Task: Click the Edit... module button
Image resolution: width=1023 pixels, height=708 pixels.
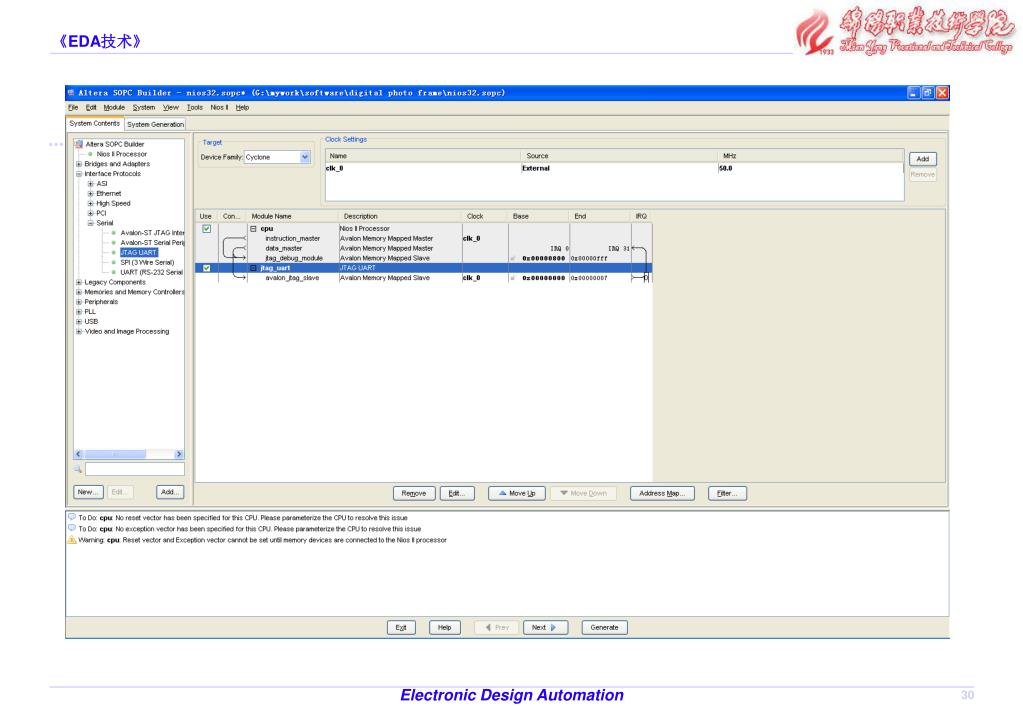Action: pyautogui.click(x=457, y=494)
